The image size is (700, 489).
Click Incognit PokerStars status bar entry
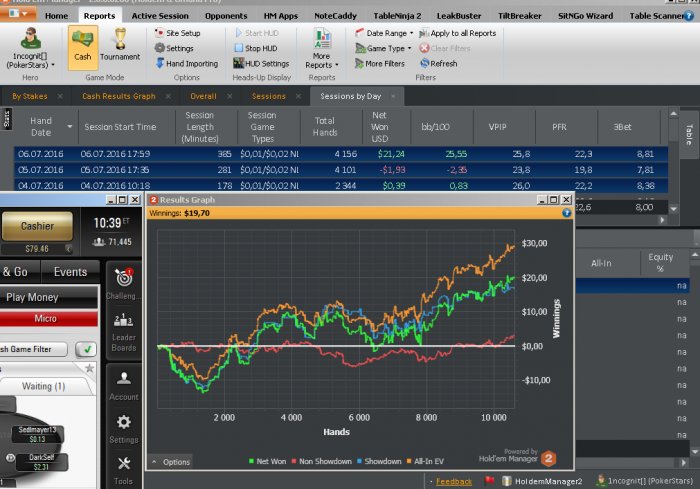(645, 481)
